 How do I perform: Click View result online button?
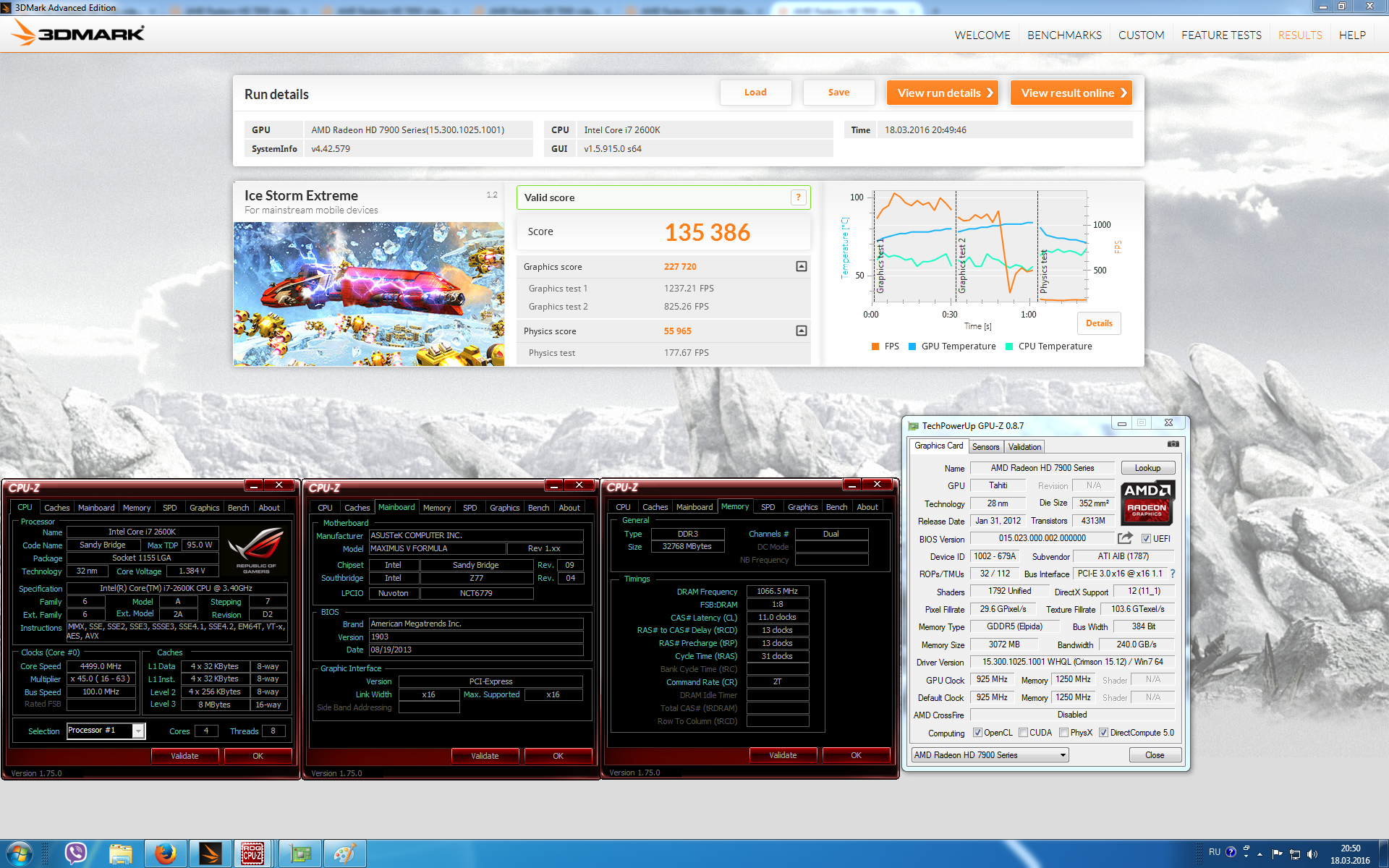[1071, 93]
